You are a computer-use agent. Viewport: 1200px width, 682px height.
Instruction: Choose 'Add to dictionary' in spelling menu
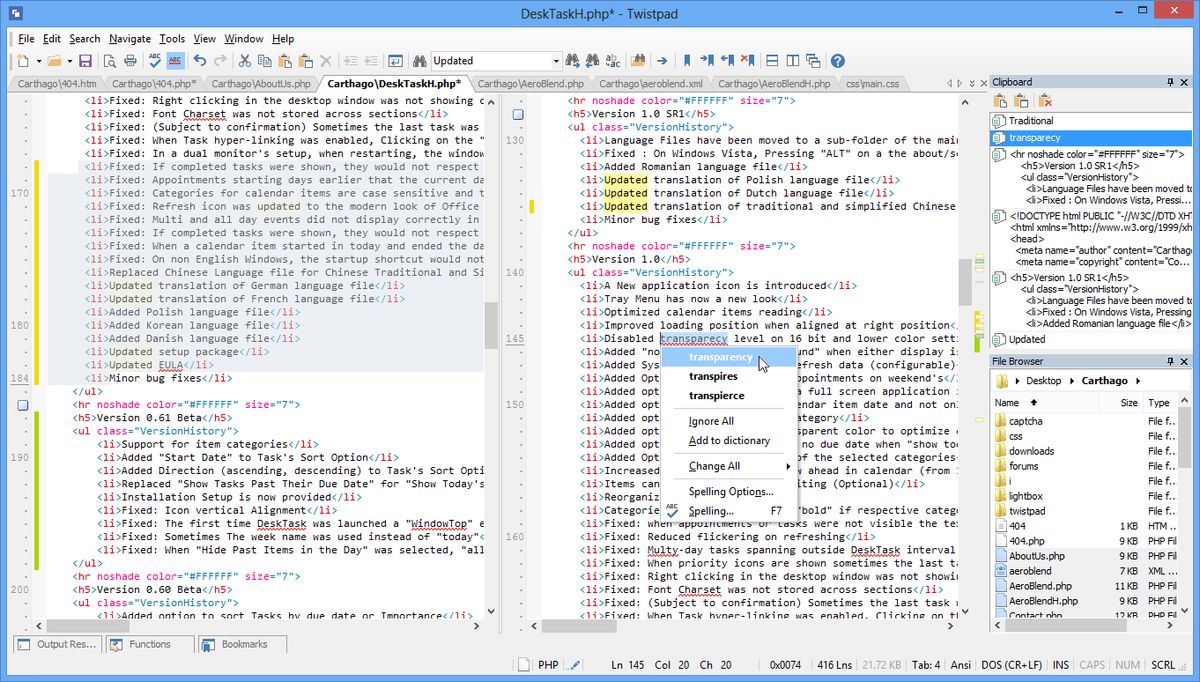[728, 440]
